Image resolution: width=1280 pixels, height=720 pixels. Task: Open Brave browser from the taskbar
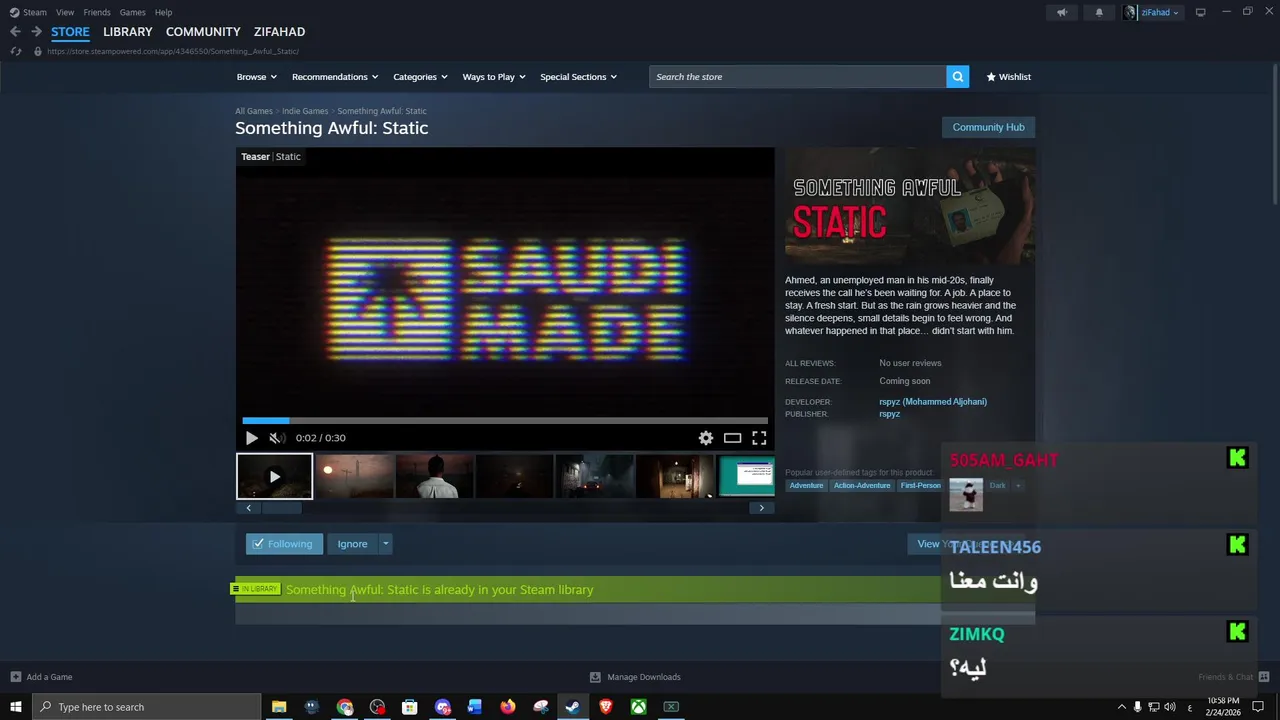pos(605,707)
